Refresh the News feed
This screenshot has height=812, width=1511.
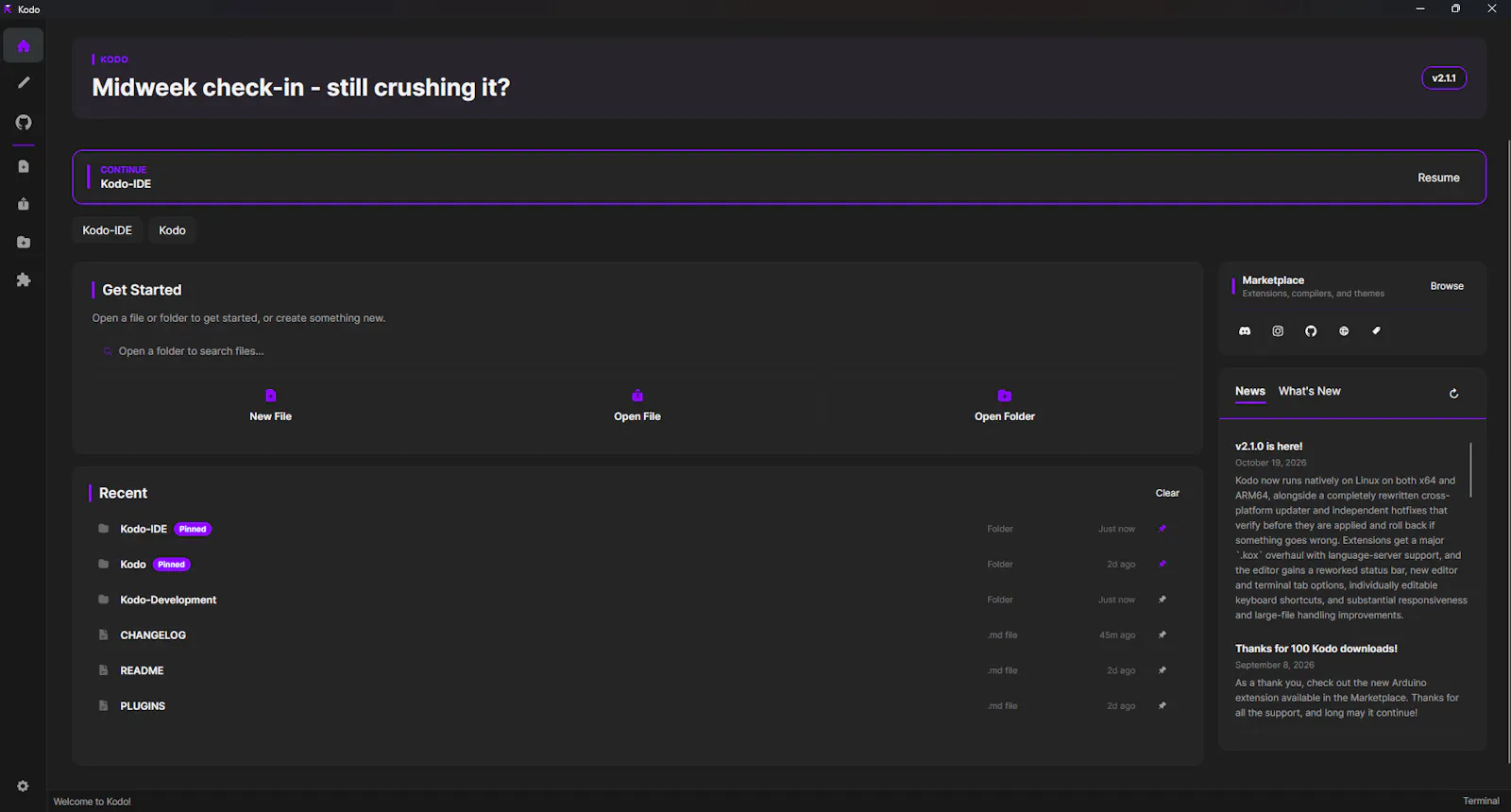[1454, 394]
